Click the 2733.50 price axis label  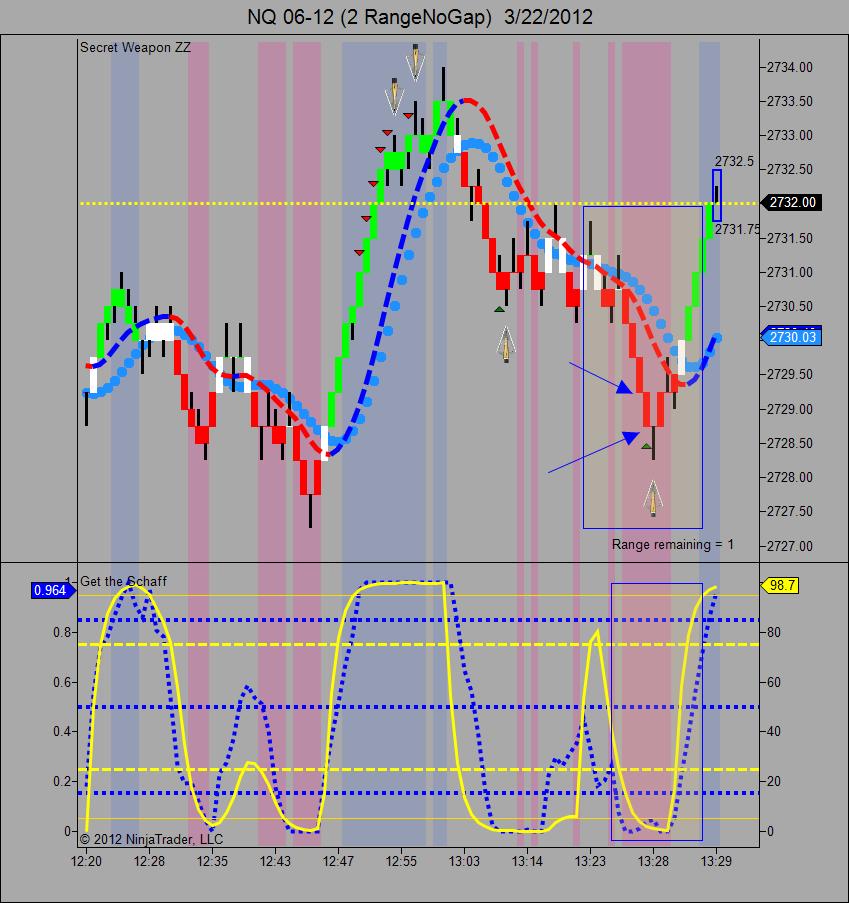pos(790,101)
